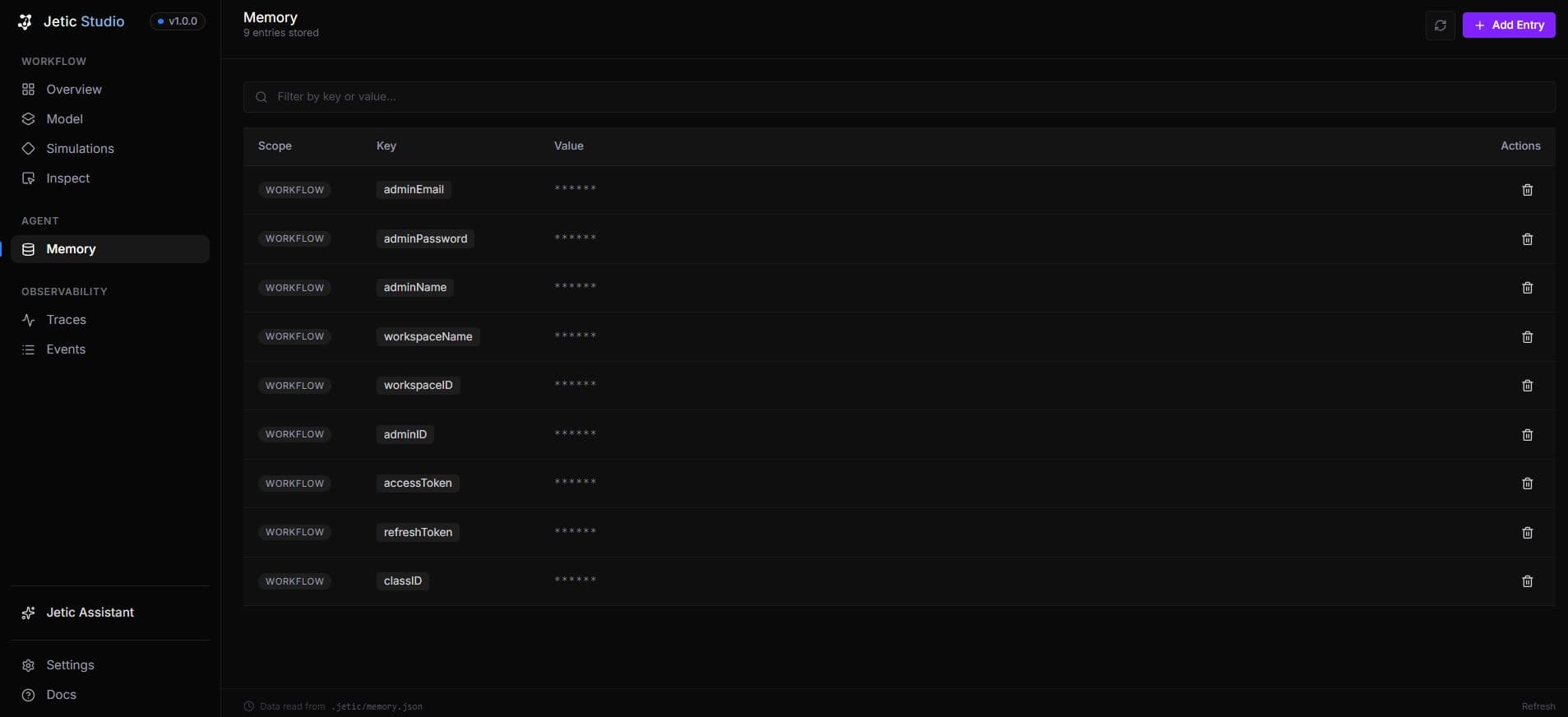Viewport: 1568px width, 717px height.
Task: Click the Model layers icon in the sidebar
Action: [x=28, y=118]
